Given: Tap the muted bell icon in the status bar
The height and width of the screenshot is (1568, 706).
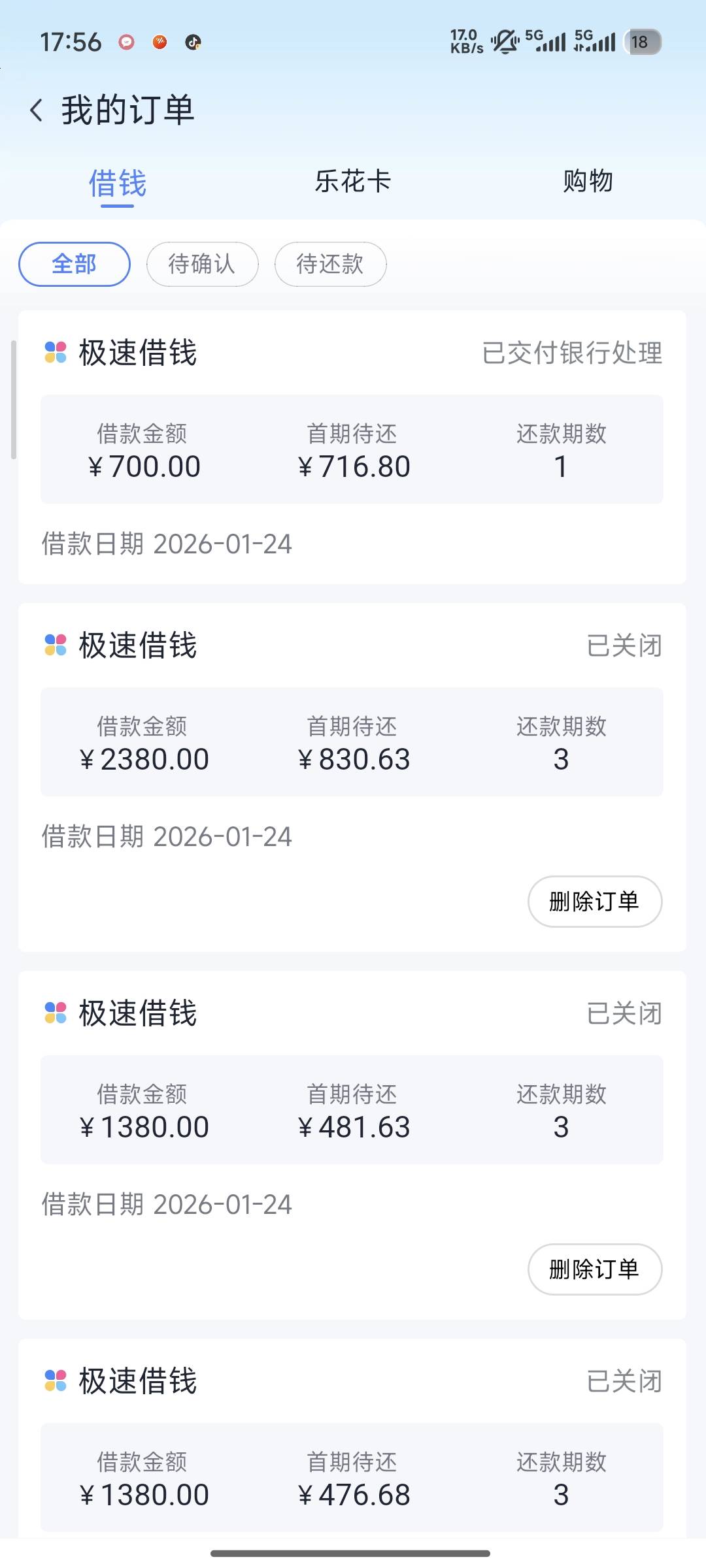Looking at the screenshot, I should [504, 42].
